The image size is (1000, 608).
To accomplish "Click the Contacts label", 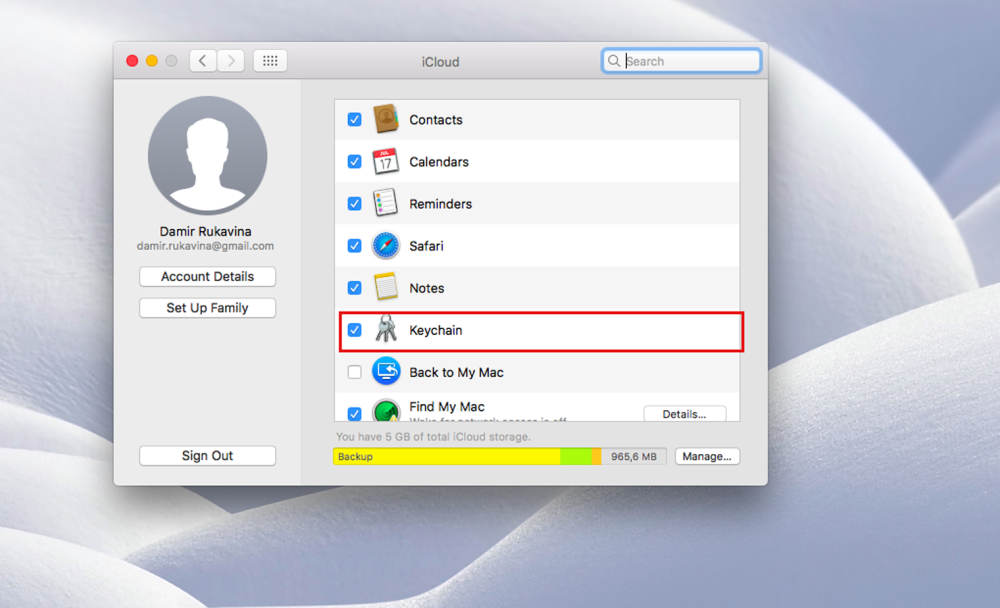I will 436,119.
